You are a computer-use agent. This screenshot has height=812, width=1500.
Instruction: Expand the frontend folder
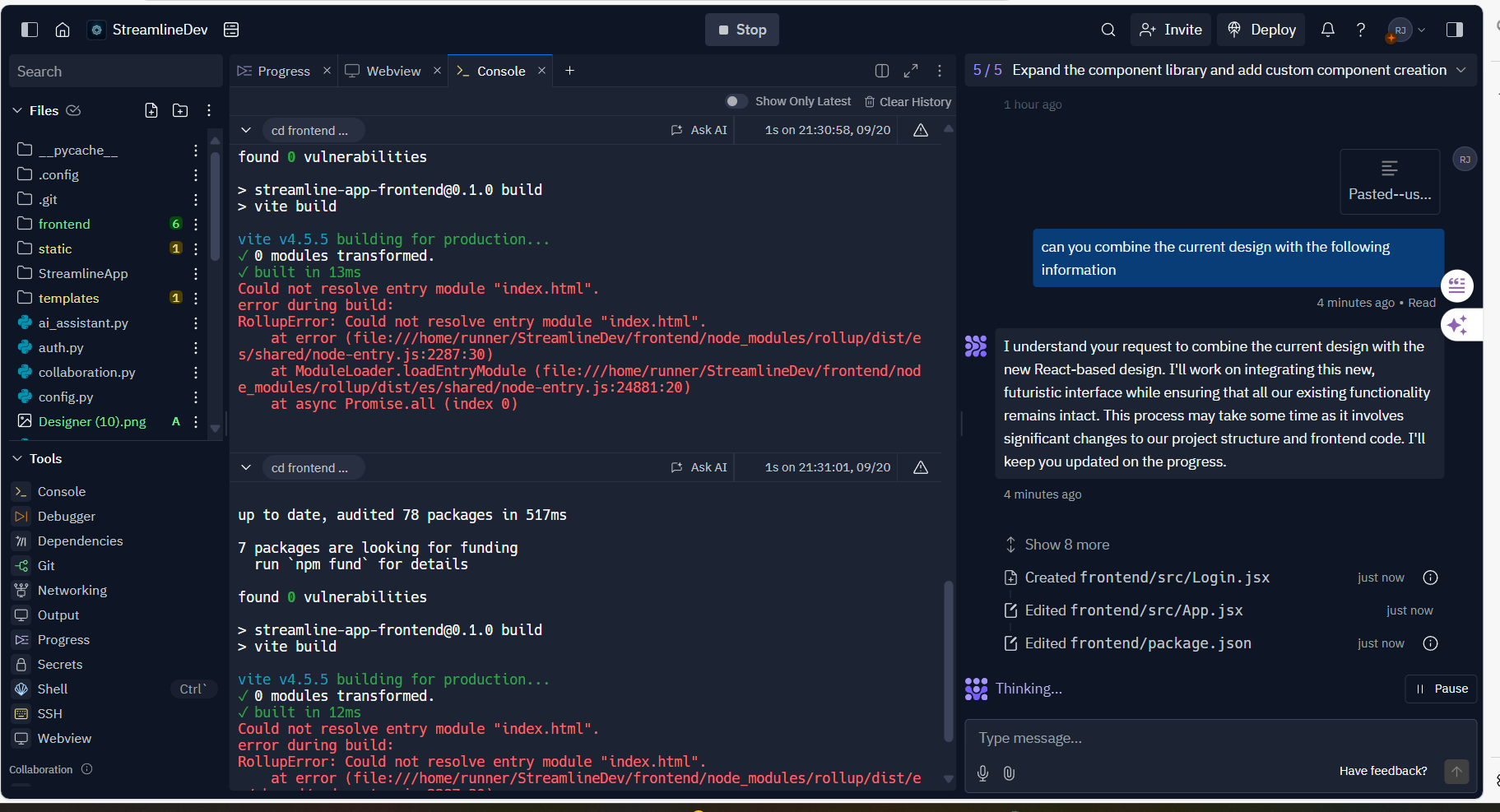click(x=64, y=224)
